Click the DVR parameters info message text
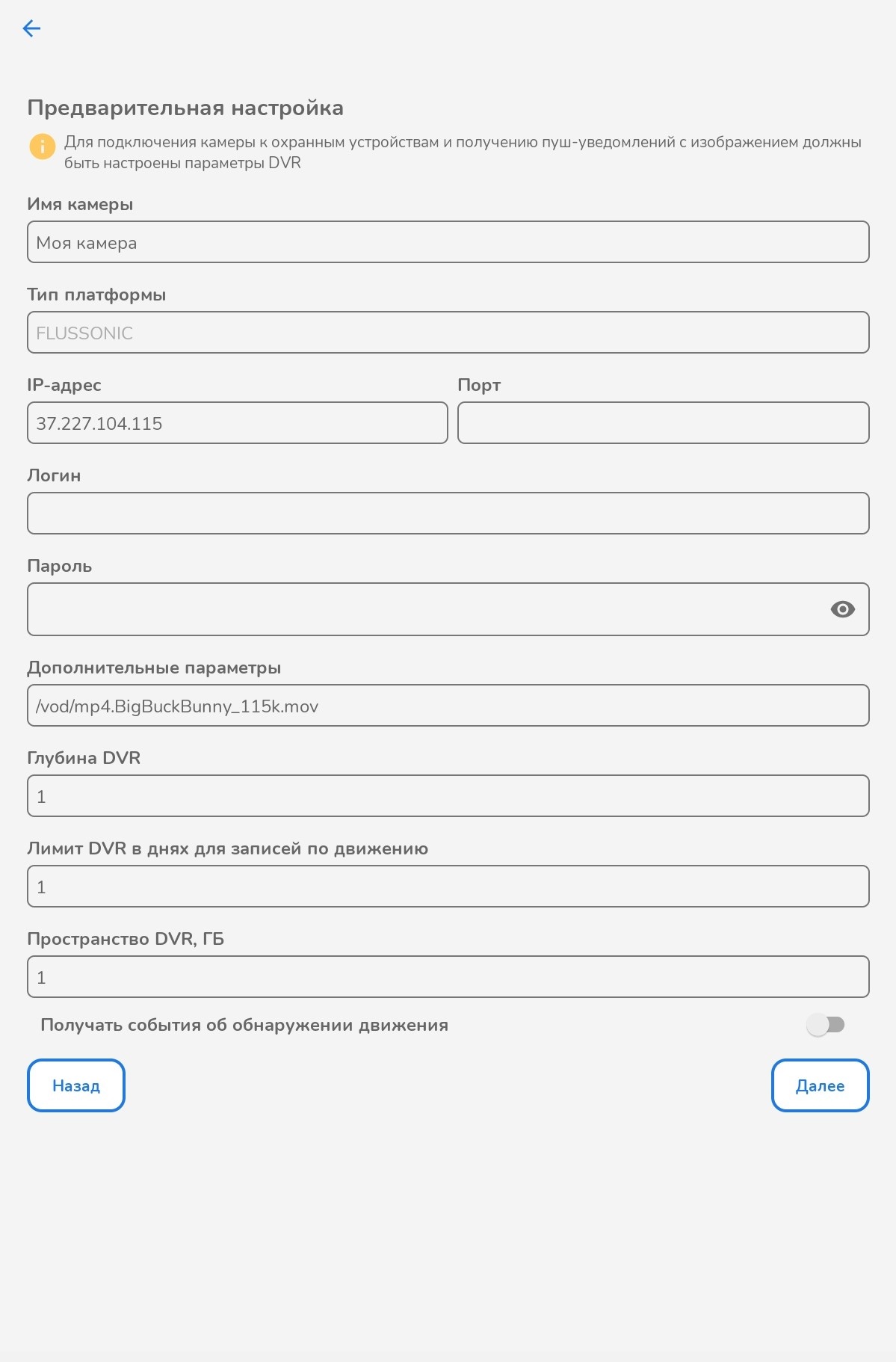This screenshot has height=1362, width=896. click(x=462, y=152)
